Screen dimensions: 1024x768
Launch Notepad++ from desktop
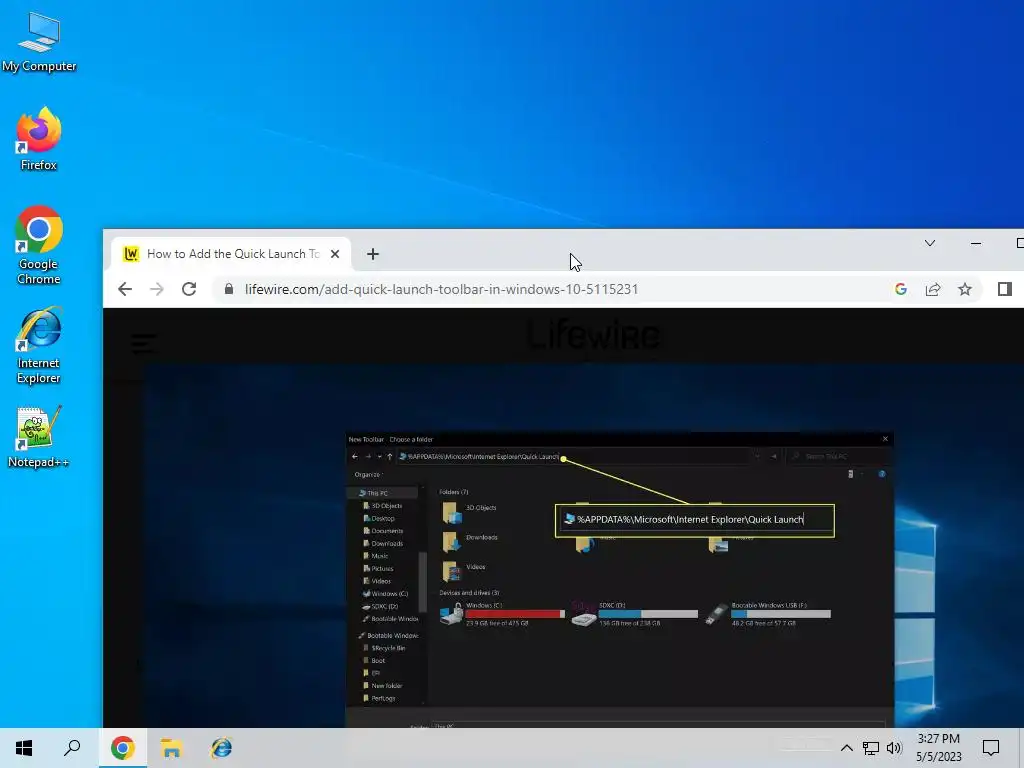(39, 437)
